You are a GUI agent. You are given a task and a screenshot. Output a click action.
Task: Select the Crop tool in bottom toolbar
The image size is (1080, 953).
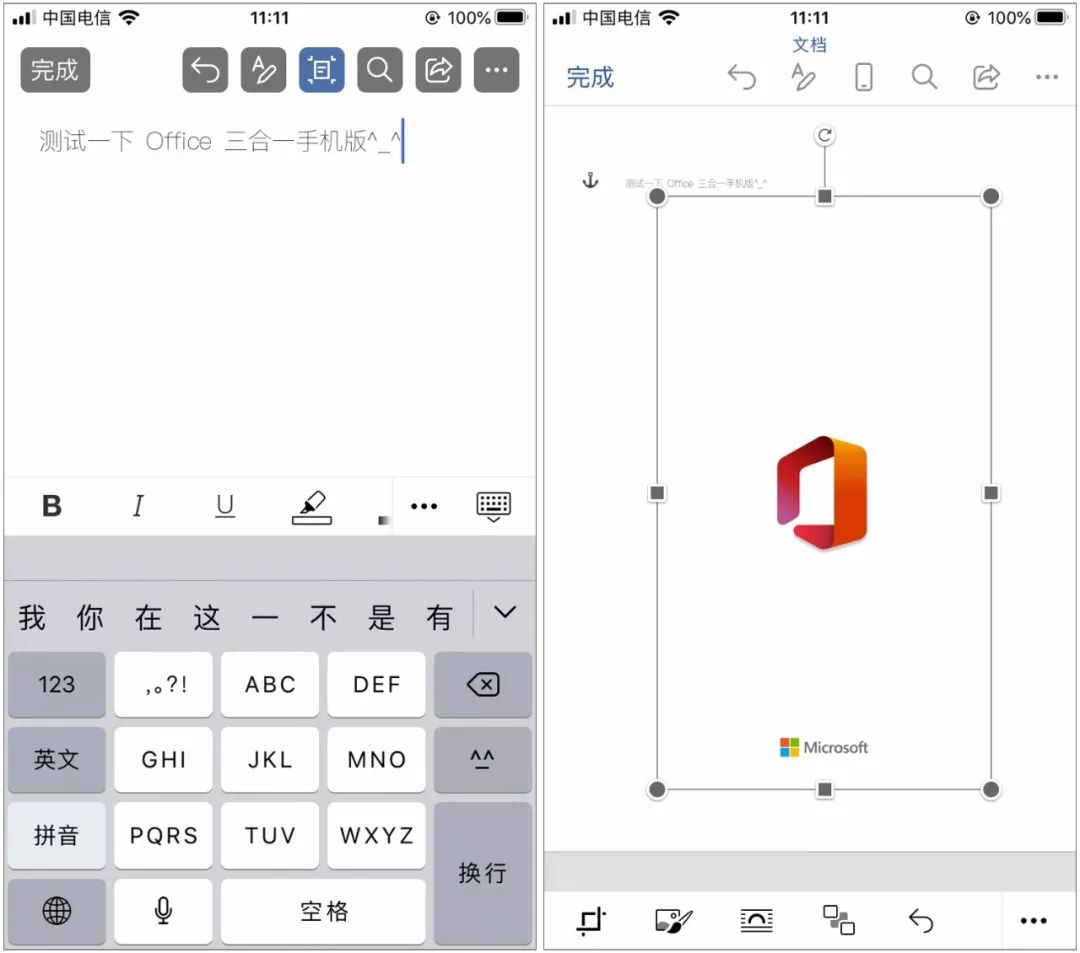(x=590, y=921)
